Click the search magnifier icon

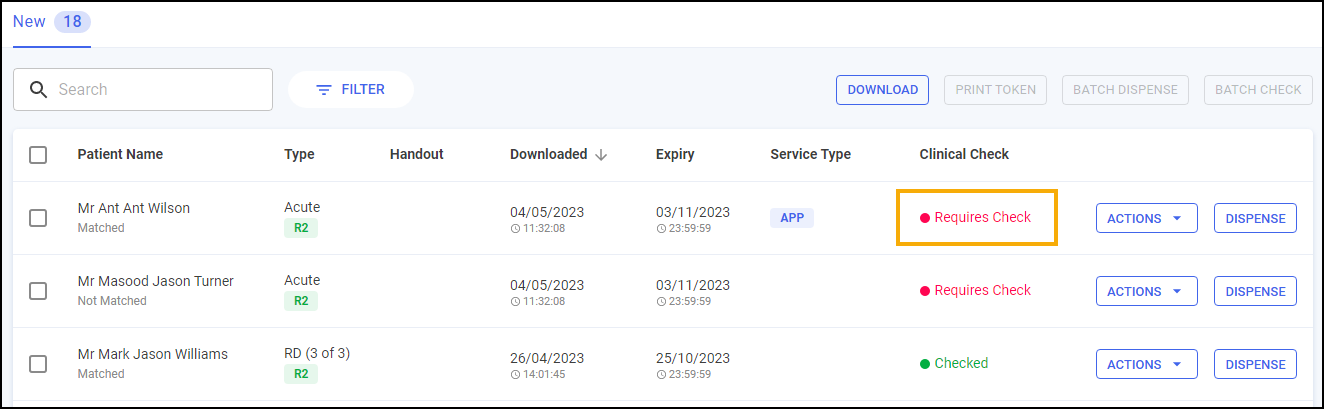coord(38,89)
